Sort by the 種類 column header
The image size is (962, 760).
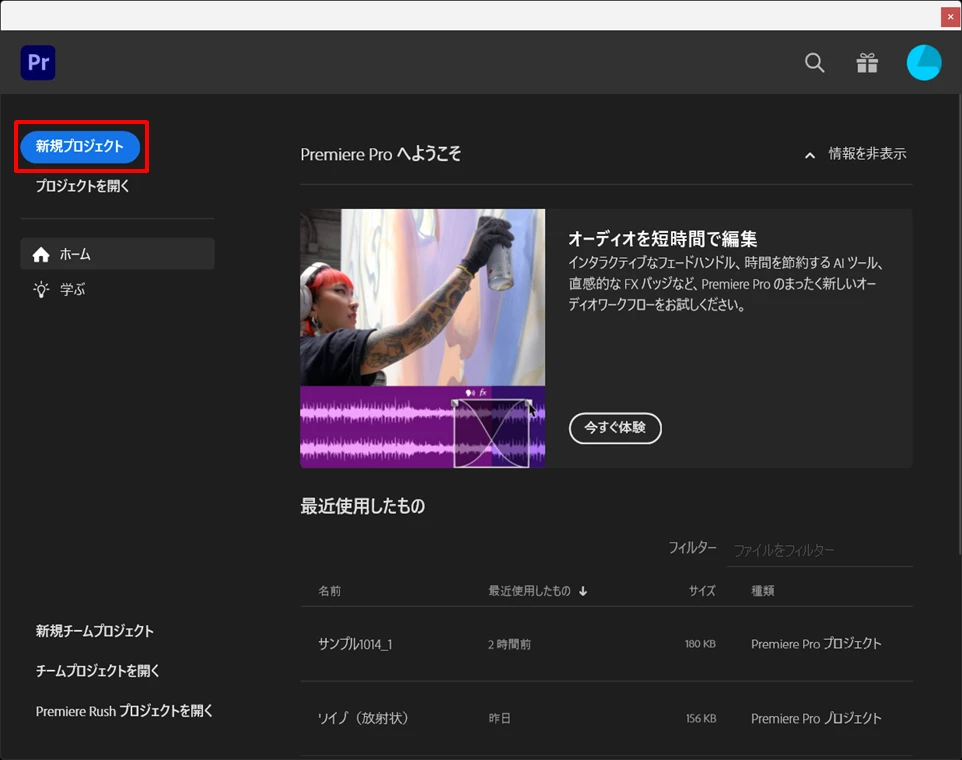point(763,591)
